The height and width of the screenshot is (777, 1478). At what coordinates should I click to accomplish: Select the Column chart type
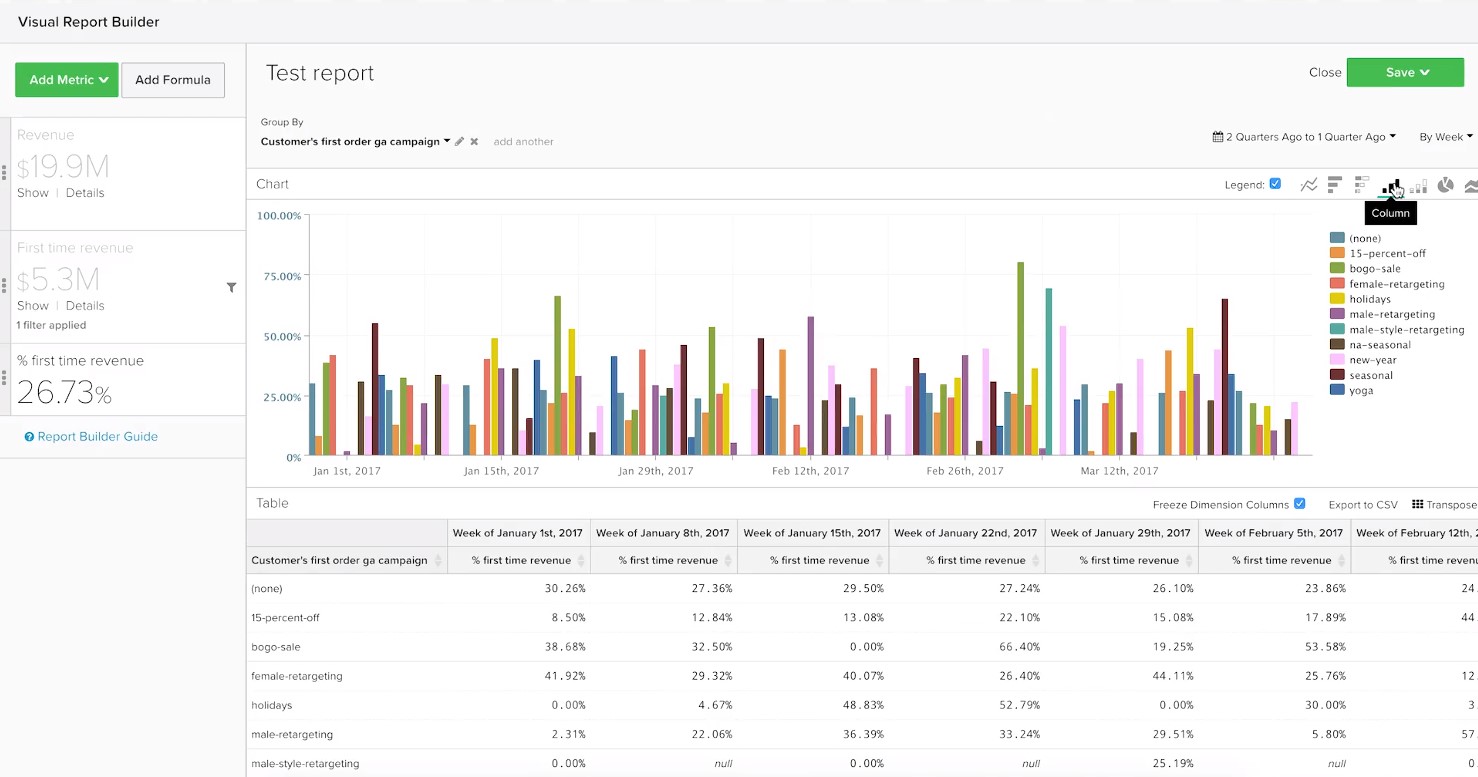1391,184
